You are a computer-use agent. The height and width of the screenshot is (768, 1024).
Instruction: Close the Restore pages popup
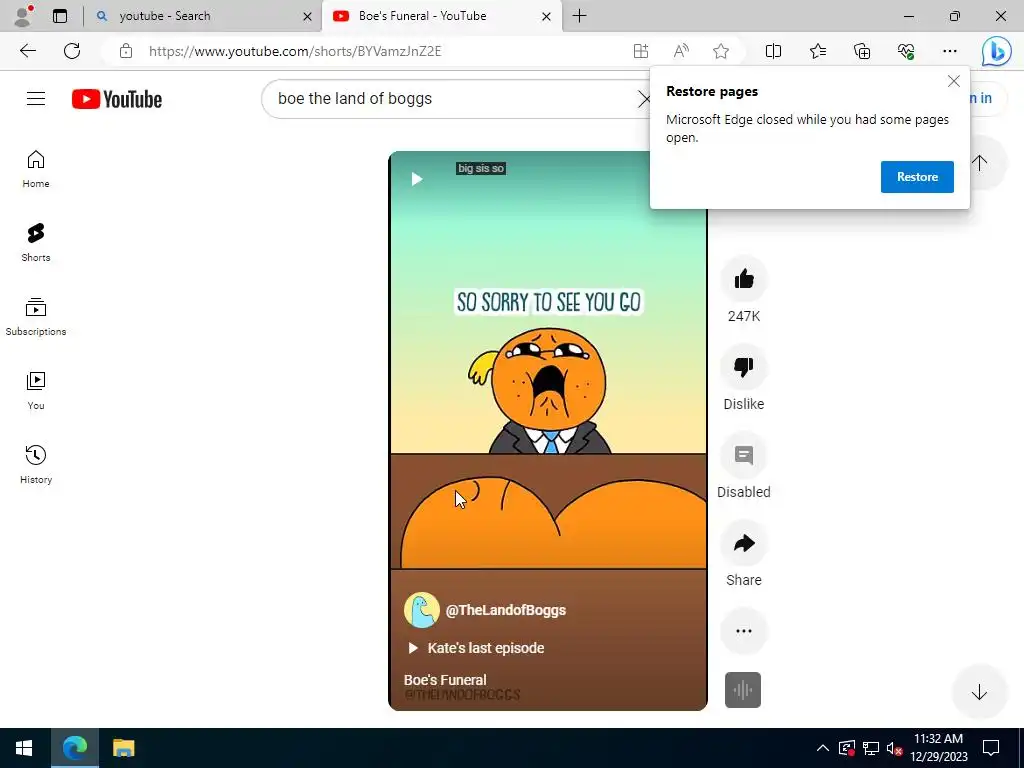click(953, 81)
